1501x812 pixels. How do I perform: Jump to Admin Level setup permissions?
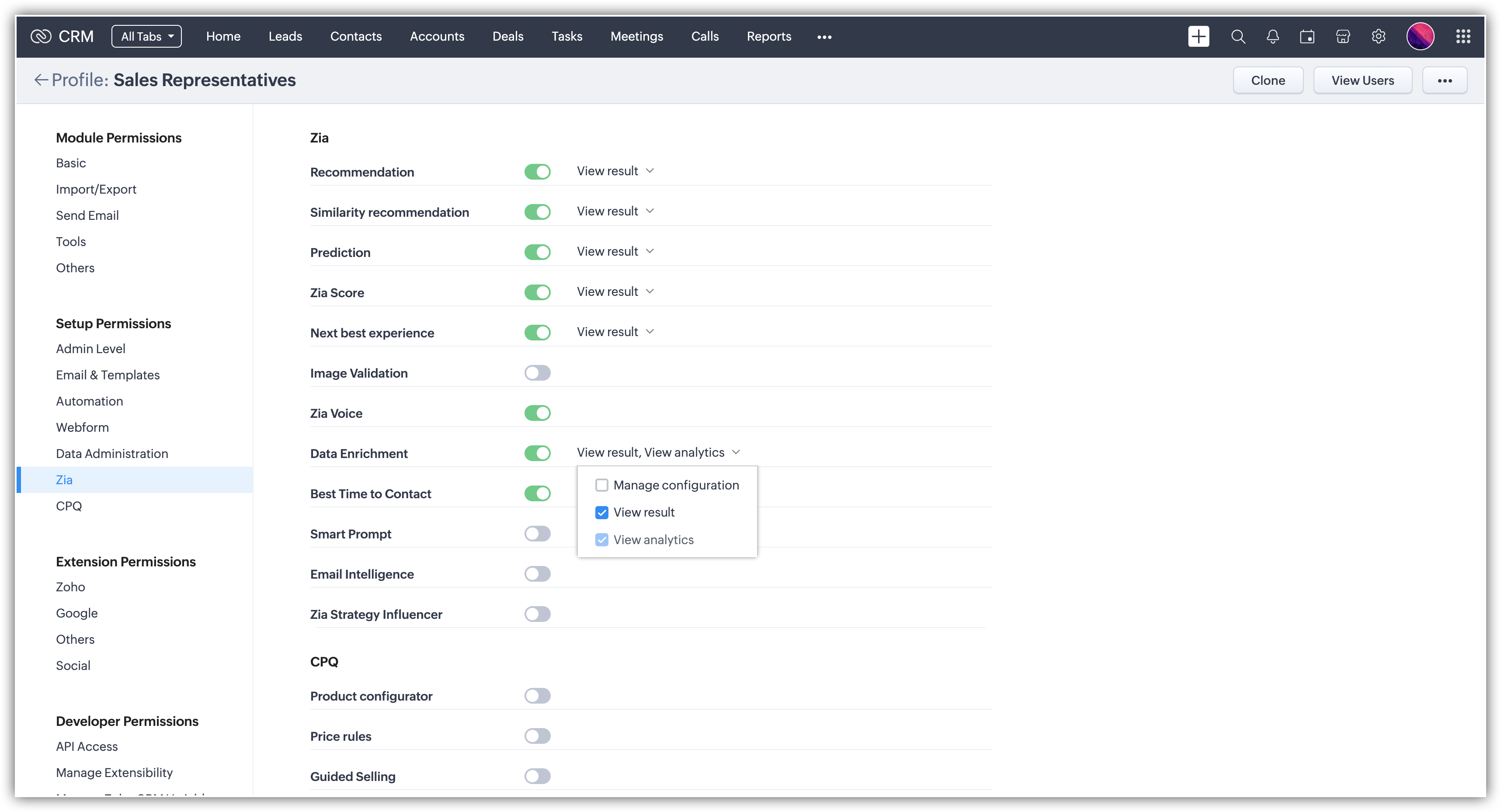(90, 349)
